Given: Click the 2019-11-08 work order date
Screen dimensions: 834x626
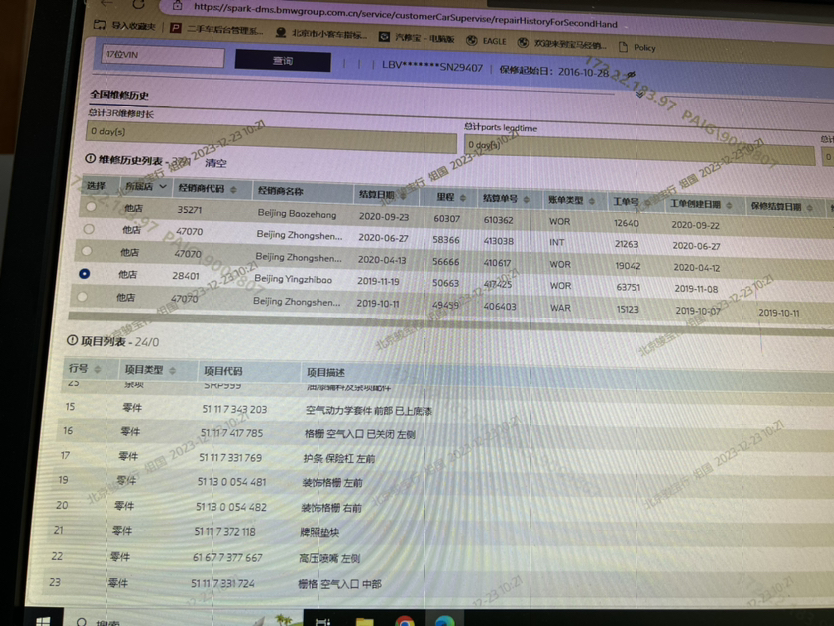Looking at the screenshot, I should pyautogui.click(x=696, y=289).
